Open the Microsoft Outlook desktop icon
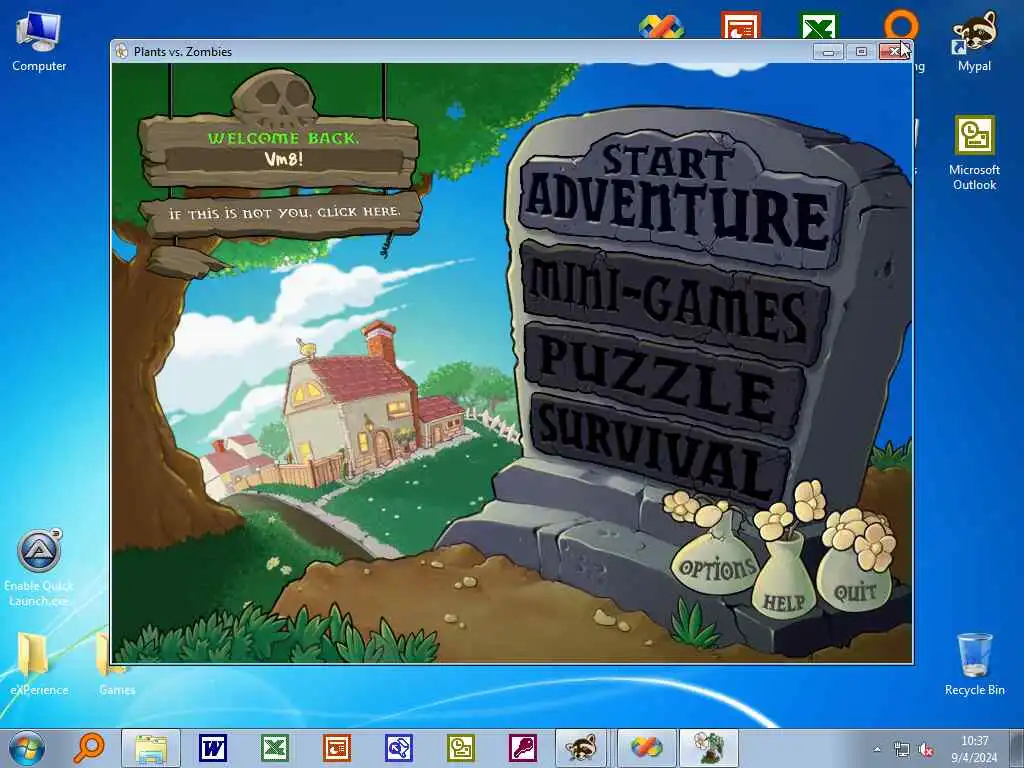The height and width of the screenshot is (768, 1024). (974, 153)
